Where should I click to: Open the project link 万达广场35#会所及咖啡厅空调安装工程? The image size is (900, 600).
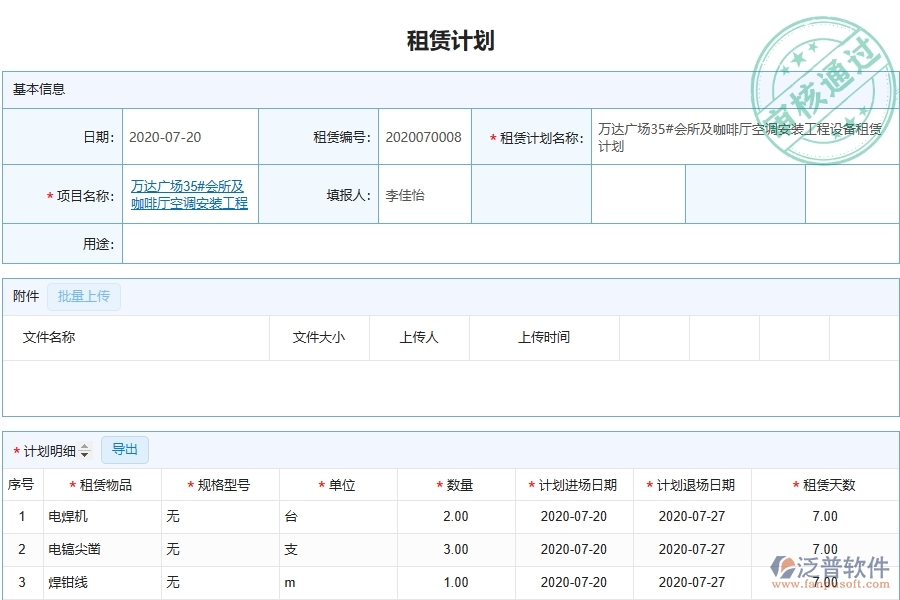pyautogui.click(x=190, y=194)
